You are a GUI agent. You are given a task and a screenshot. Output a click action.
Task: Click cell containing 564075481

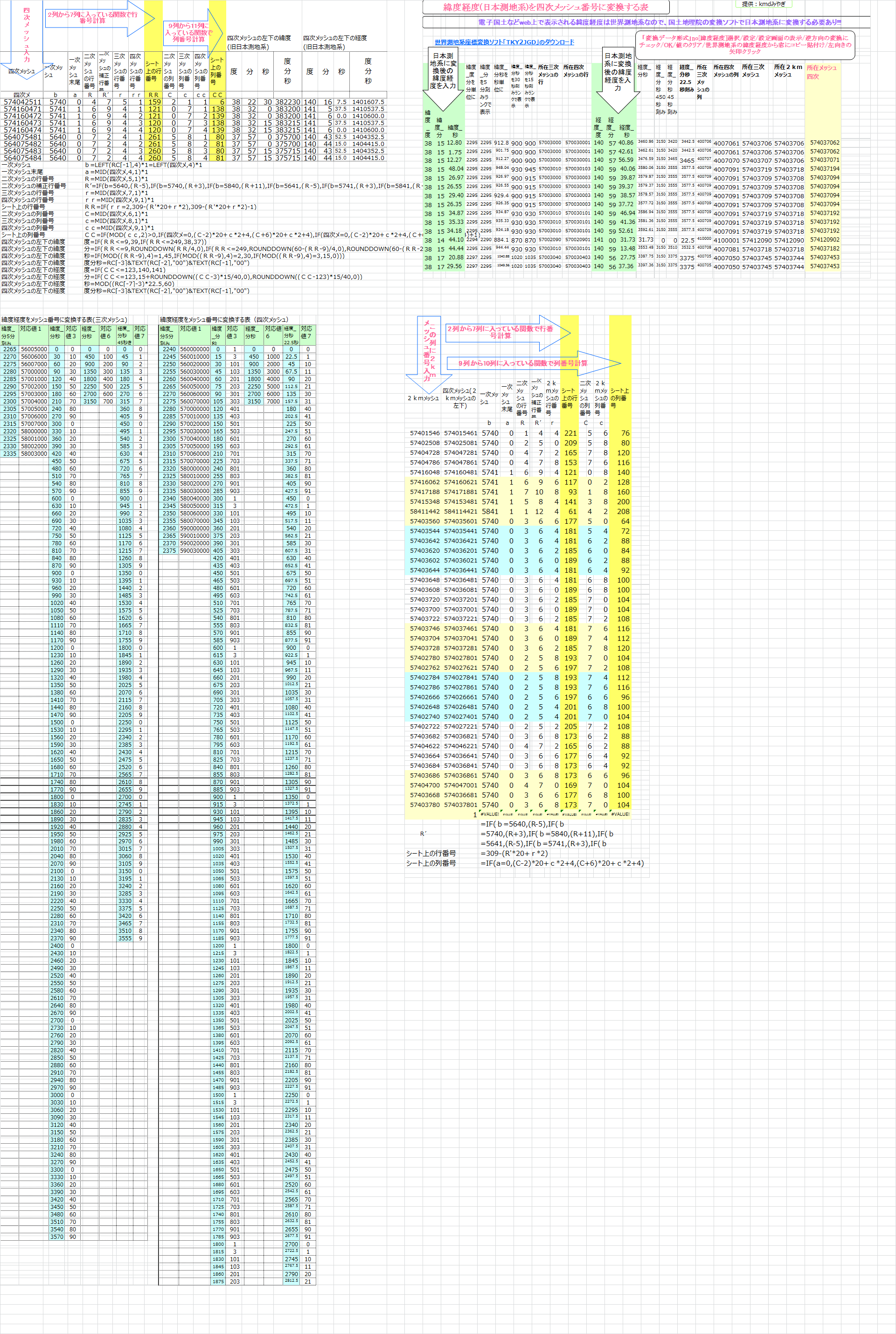[x=22, y=137]
